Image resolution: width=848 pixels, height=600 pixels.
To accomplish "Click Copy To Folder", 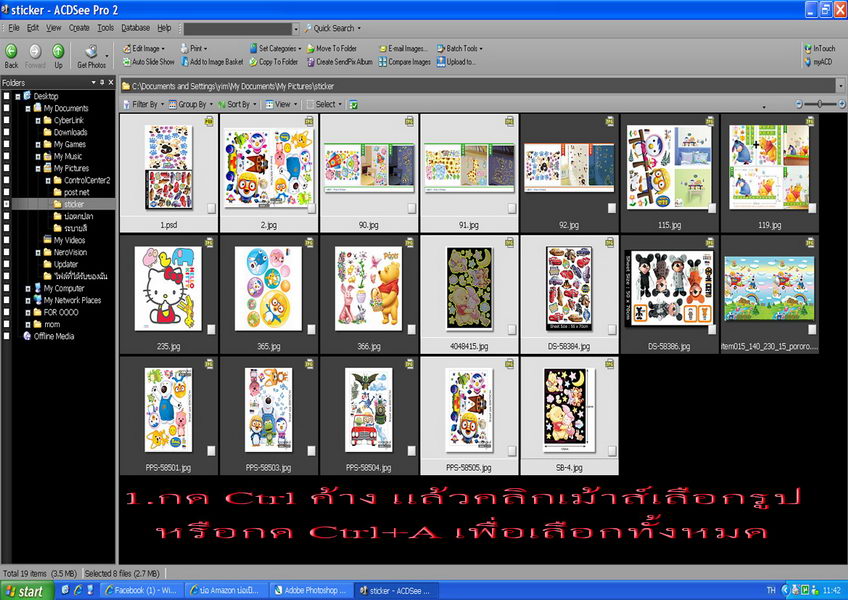I will [274, 62].
